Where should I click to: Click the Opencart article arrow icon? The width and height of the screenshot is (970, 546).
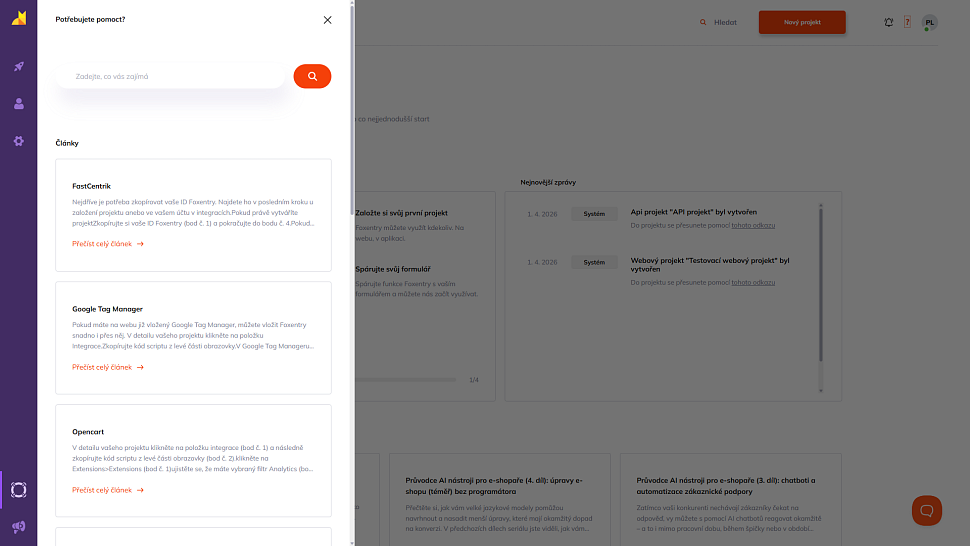[x=140, y=490]
